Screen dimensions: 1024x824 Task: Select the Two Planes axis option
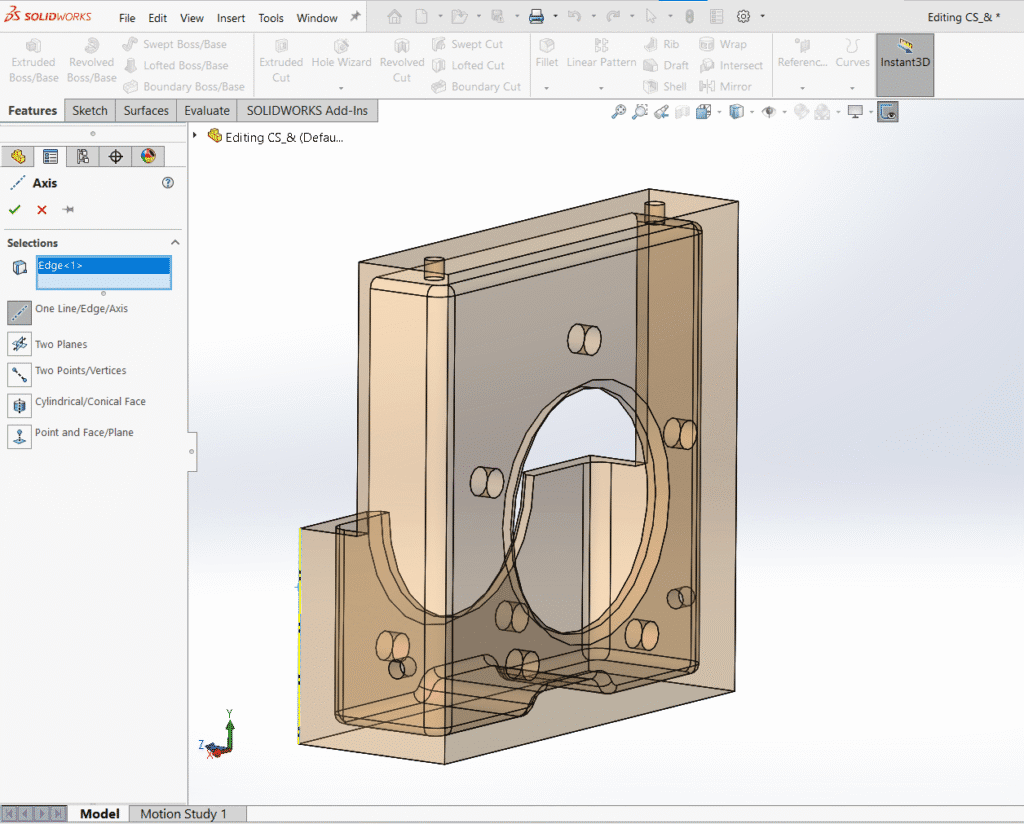pos(20,343)
